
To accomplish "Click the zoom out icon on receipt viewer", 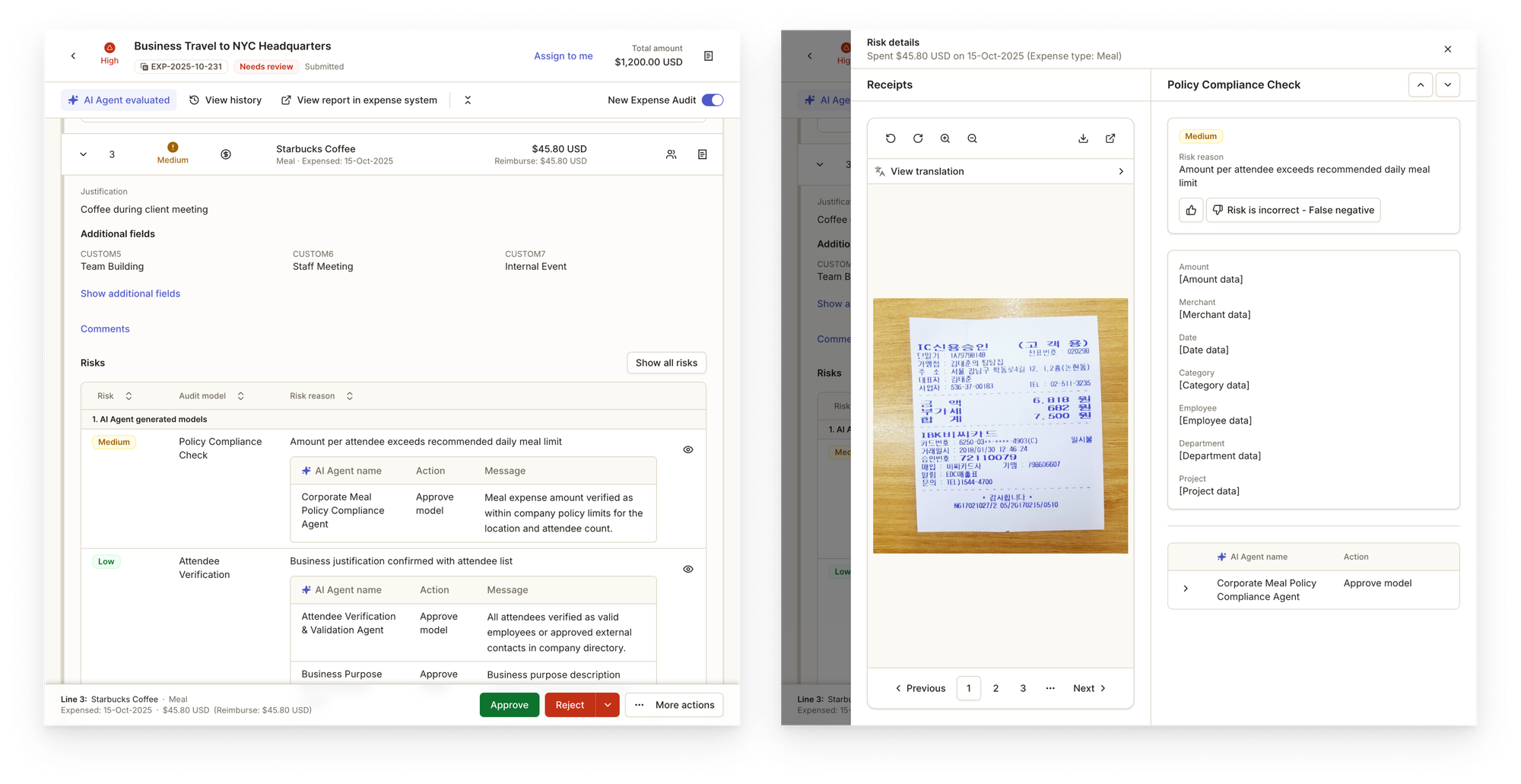I will [972, 138].
